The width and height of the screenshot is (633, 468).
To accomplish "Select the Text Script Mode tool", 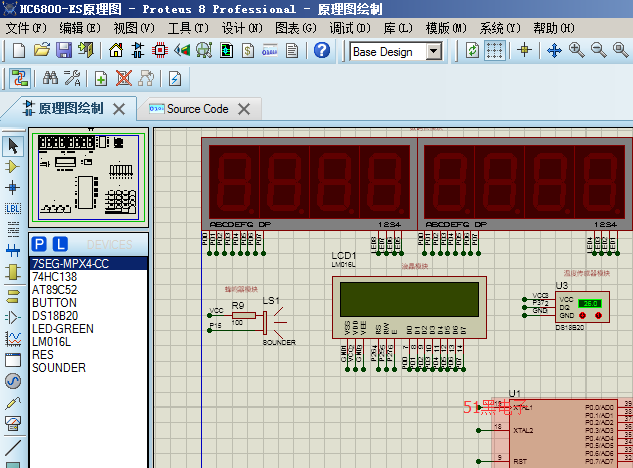I will tap(13, 230).
